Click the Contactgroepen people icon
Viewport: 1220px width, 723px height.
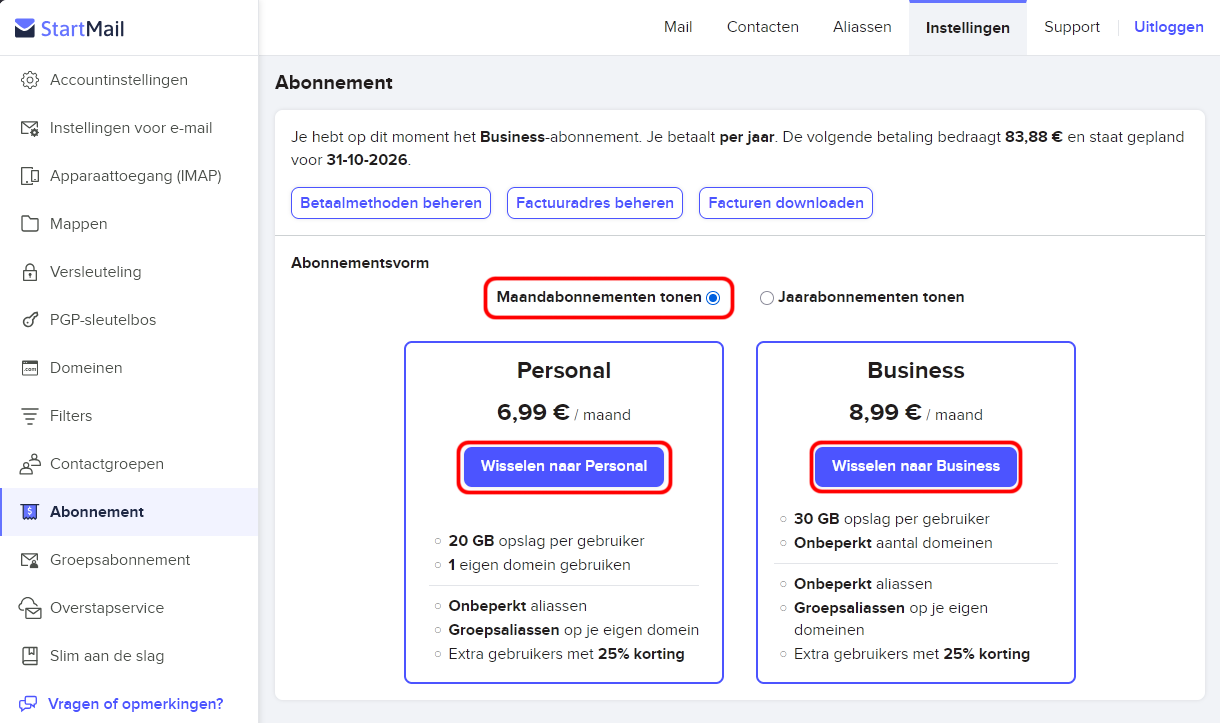30,464
